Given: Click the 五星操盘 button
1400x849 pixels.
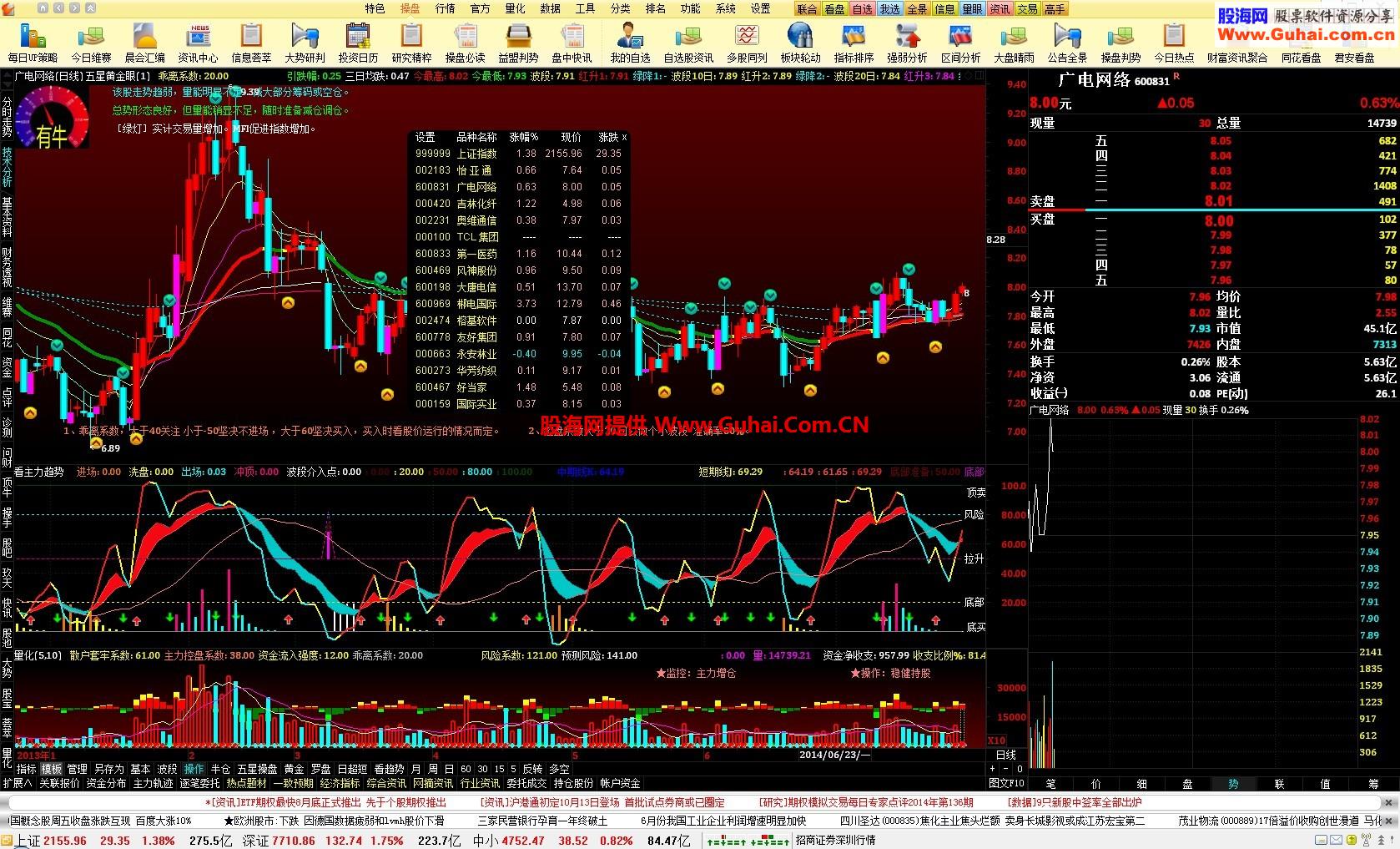Looking at the screenshot, I should [x=257, y=769].
